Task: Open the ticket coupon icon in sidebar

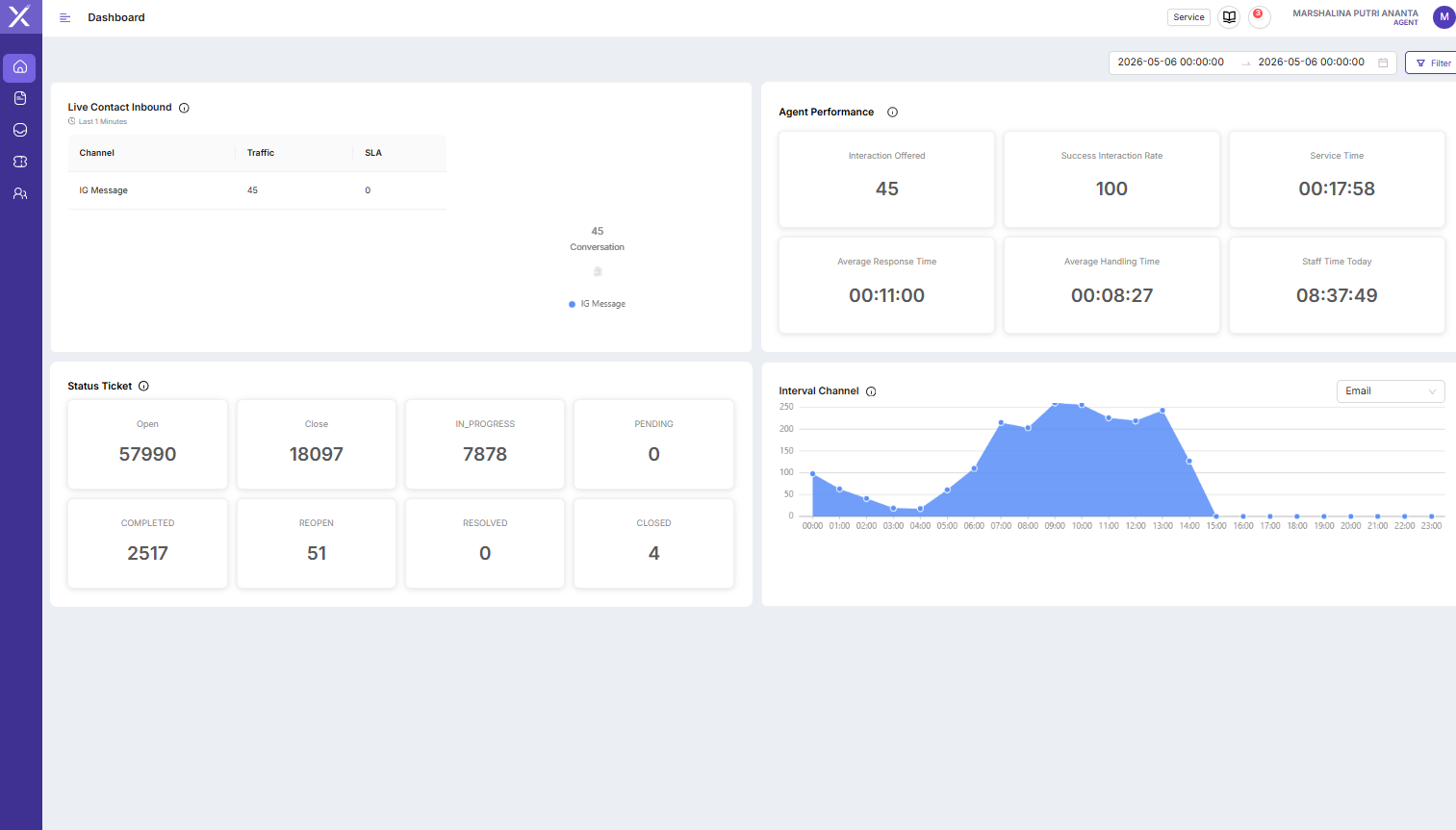Action: 19,162
